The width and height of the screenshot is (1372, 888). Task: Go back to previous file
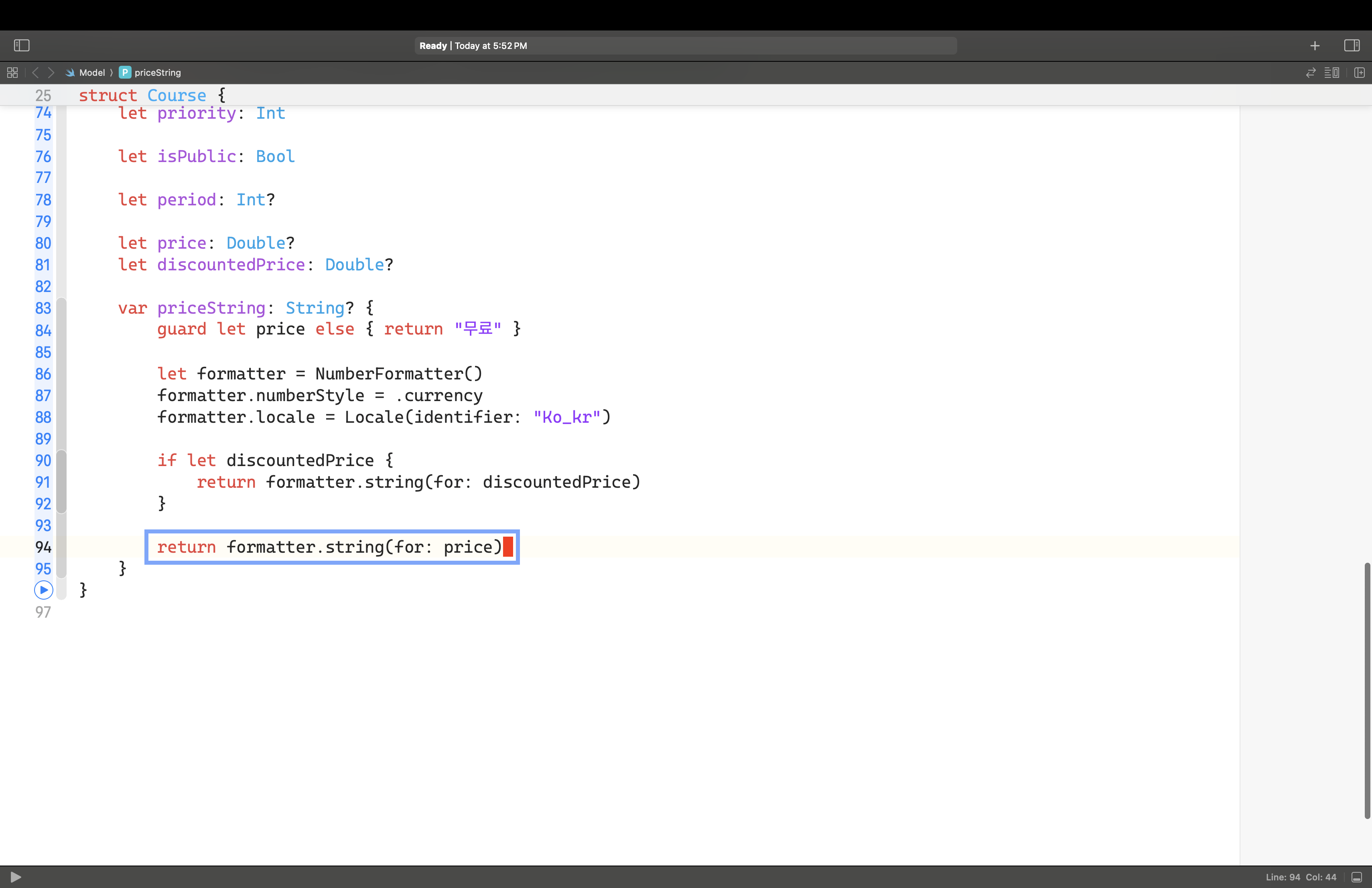point(35,73)
